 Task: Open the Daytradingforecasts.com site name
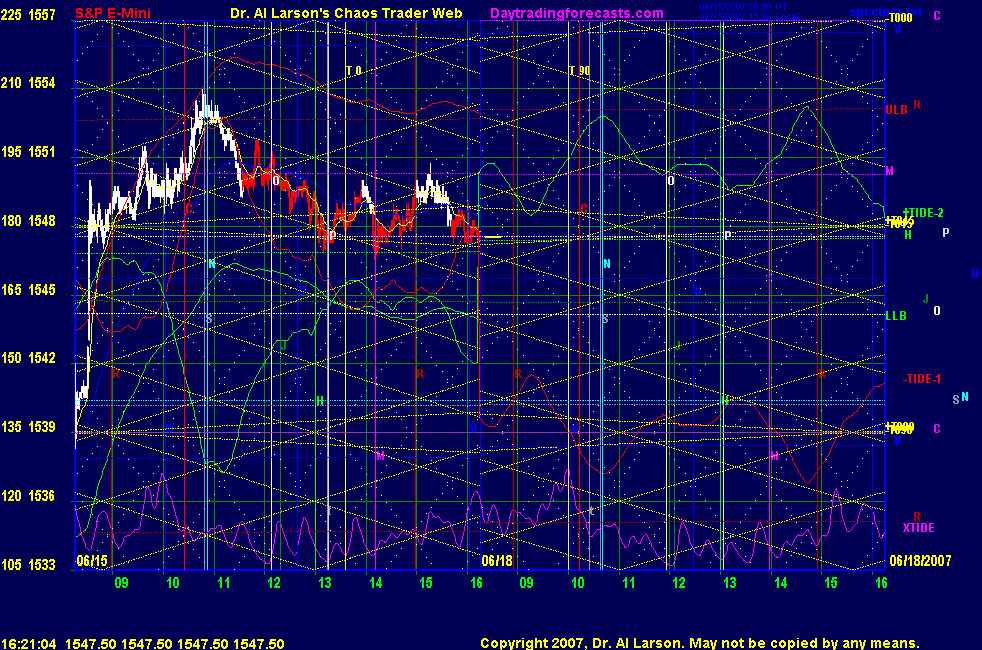click(x=577, y=13)
